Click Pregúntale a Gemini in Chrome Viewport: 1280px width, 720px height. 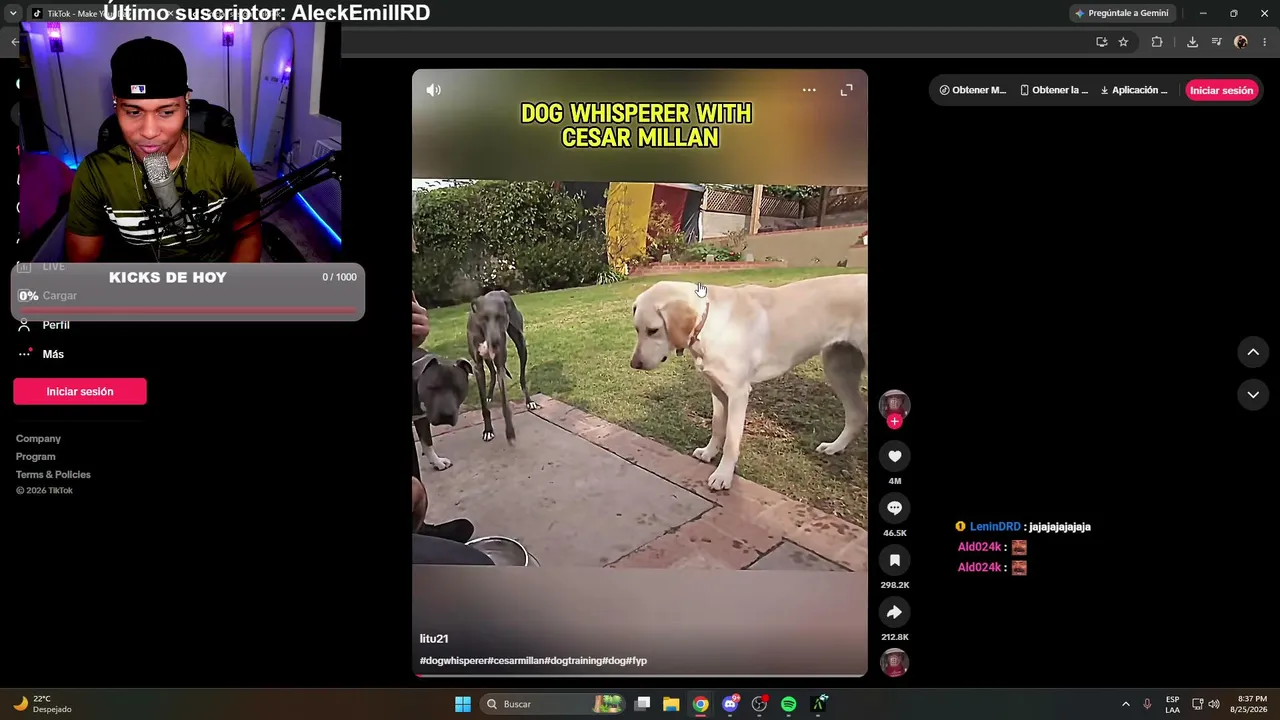click(x=1121, y=13)
